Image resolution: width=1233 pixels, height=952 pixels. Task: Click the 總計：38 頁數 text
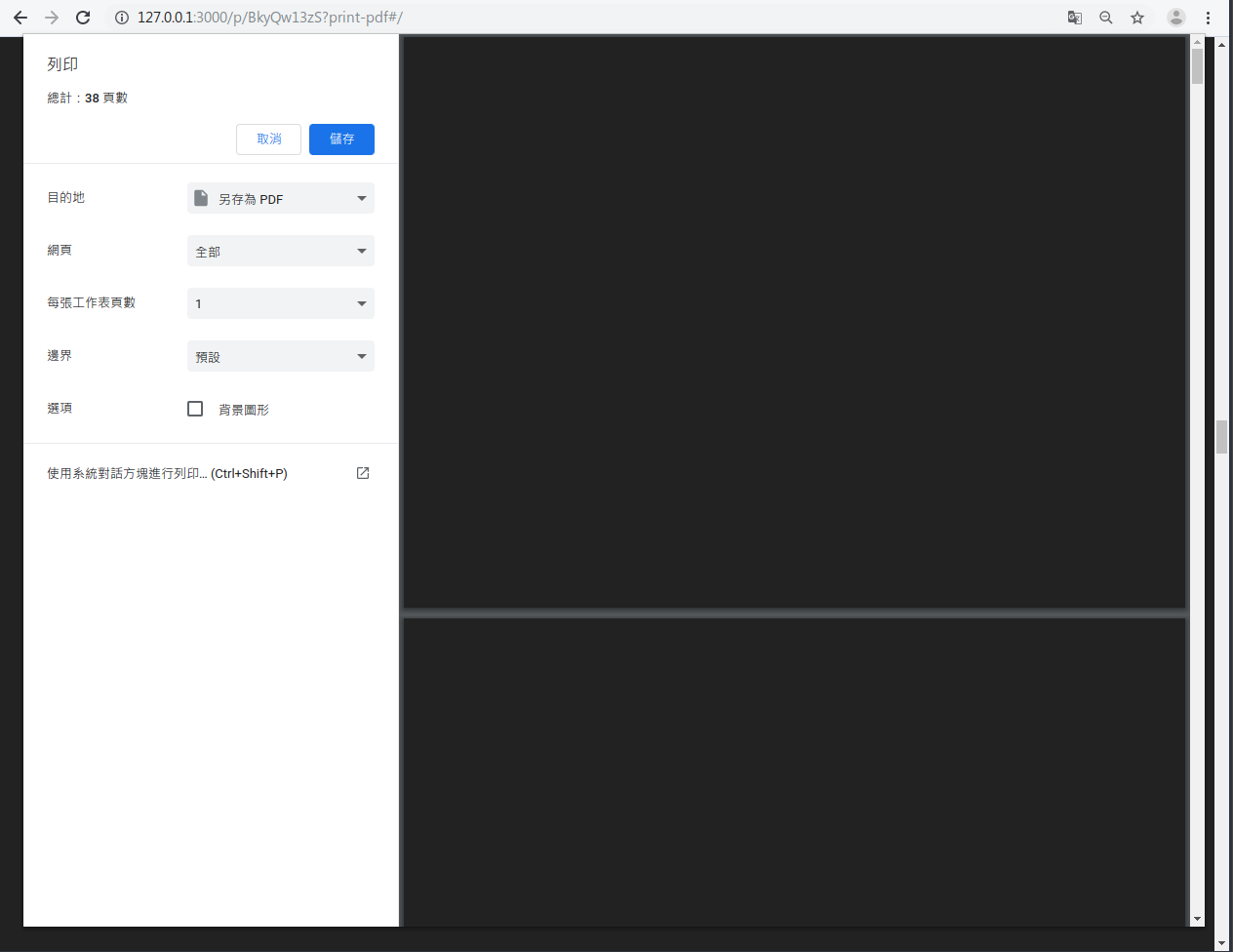point(88,98)
